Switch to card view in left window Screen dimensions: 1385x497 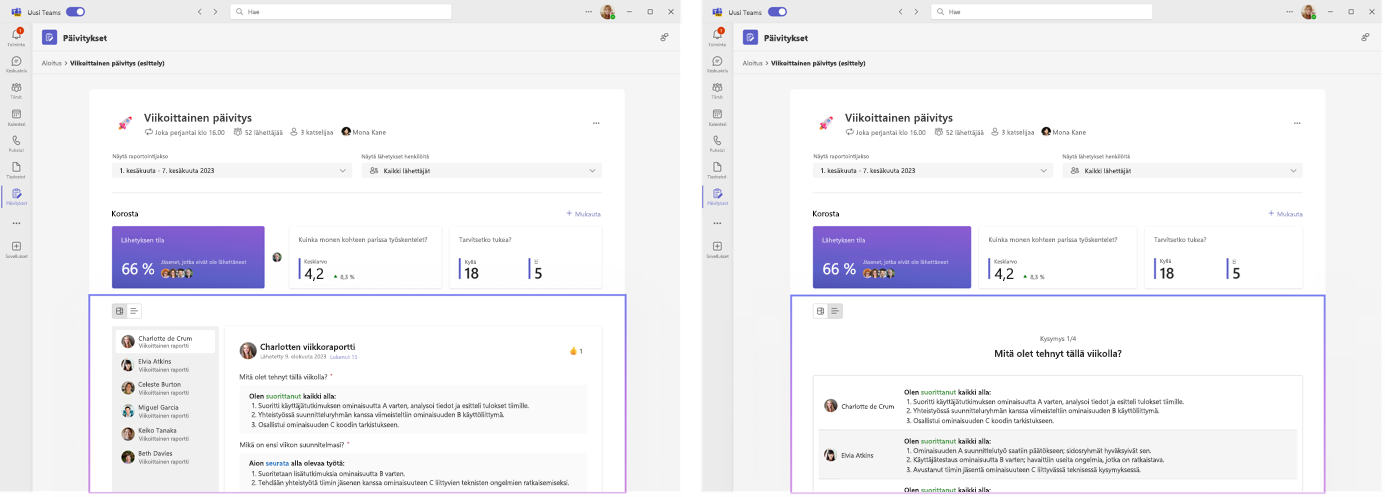point(120,311)
